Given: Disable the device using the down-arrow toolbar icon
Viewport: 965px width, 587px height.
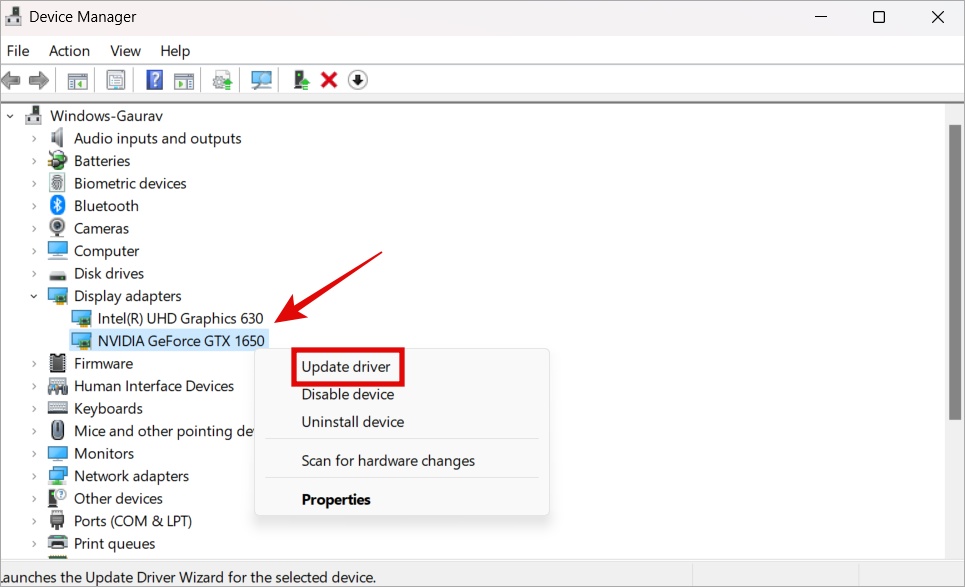Looking at the screenshot, I should (357, 79).
